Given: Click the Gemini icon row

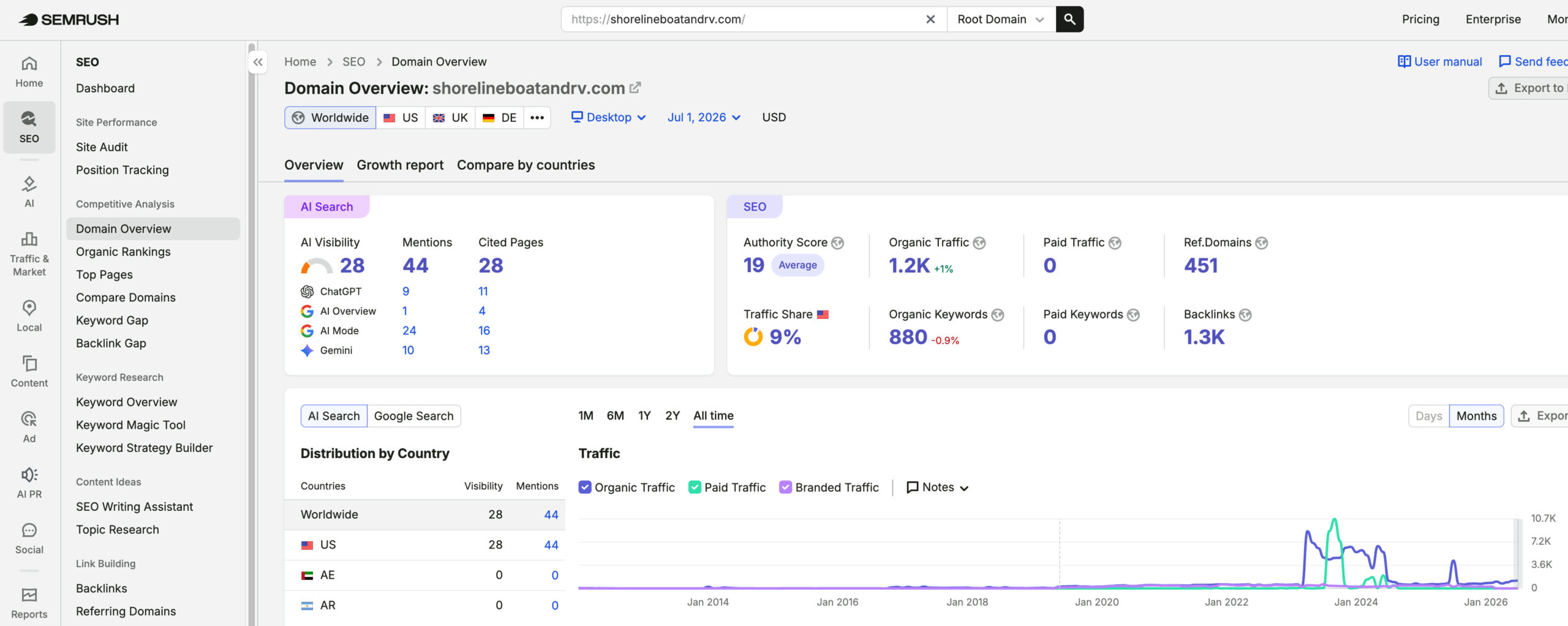Looking at the screenshot, I should 307,350.
